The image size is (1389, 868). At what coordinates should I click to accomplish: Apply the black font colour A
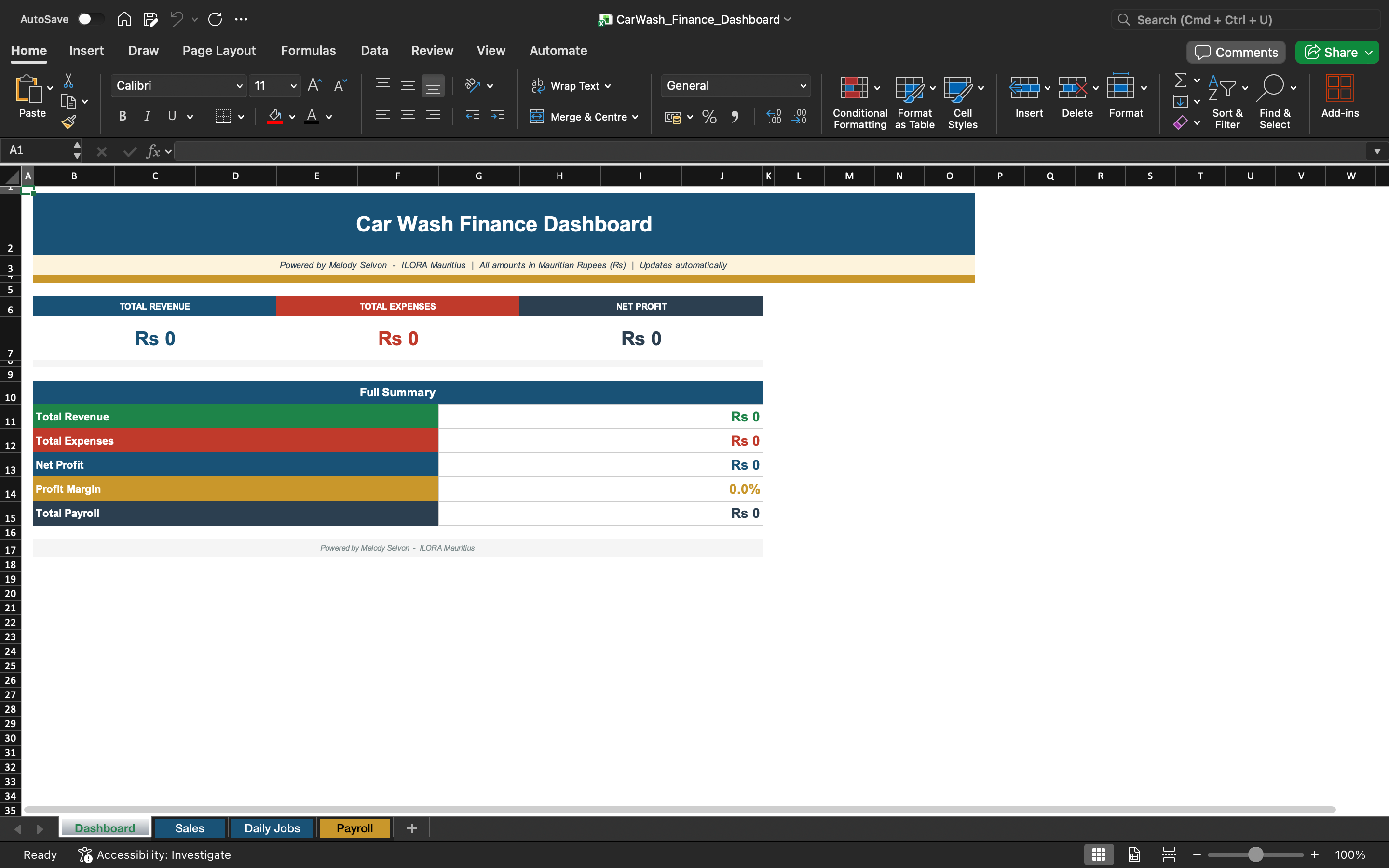tap(312, 117)
